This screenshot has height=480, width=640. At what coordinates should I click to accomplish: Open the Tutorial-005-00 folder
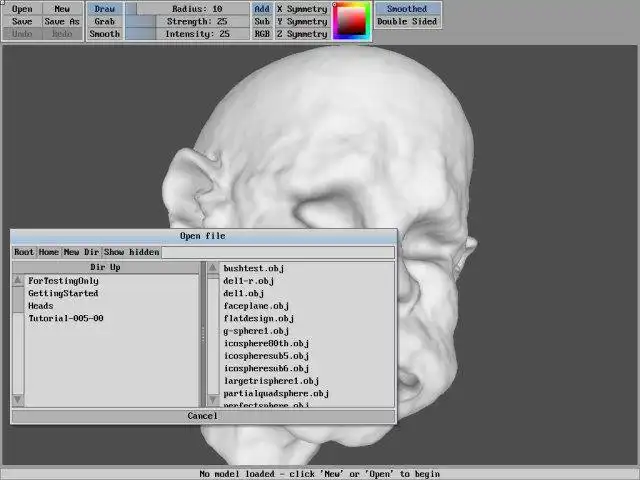(x=66, y=318)
